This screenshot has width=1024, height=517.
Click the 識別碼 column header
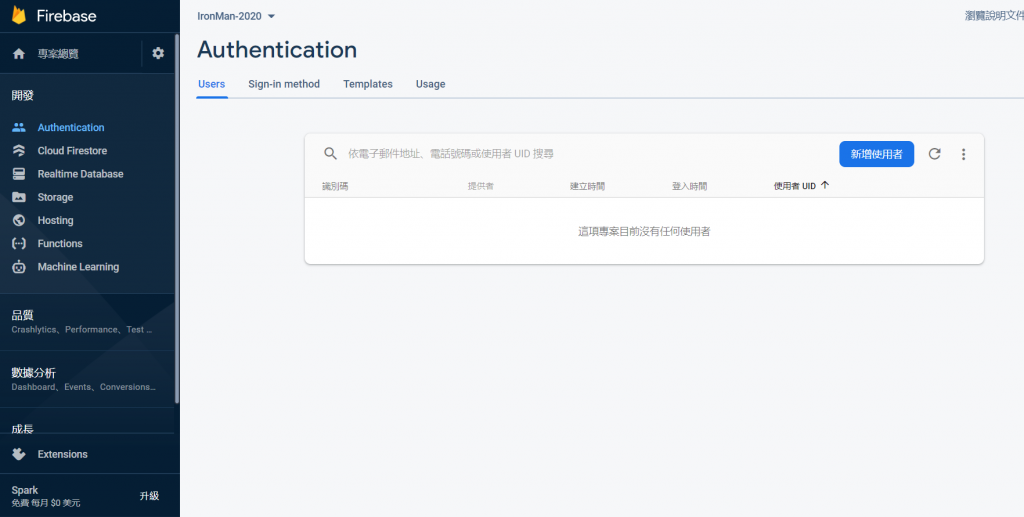tap(335, 186)
